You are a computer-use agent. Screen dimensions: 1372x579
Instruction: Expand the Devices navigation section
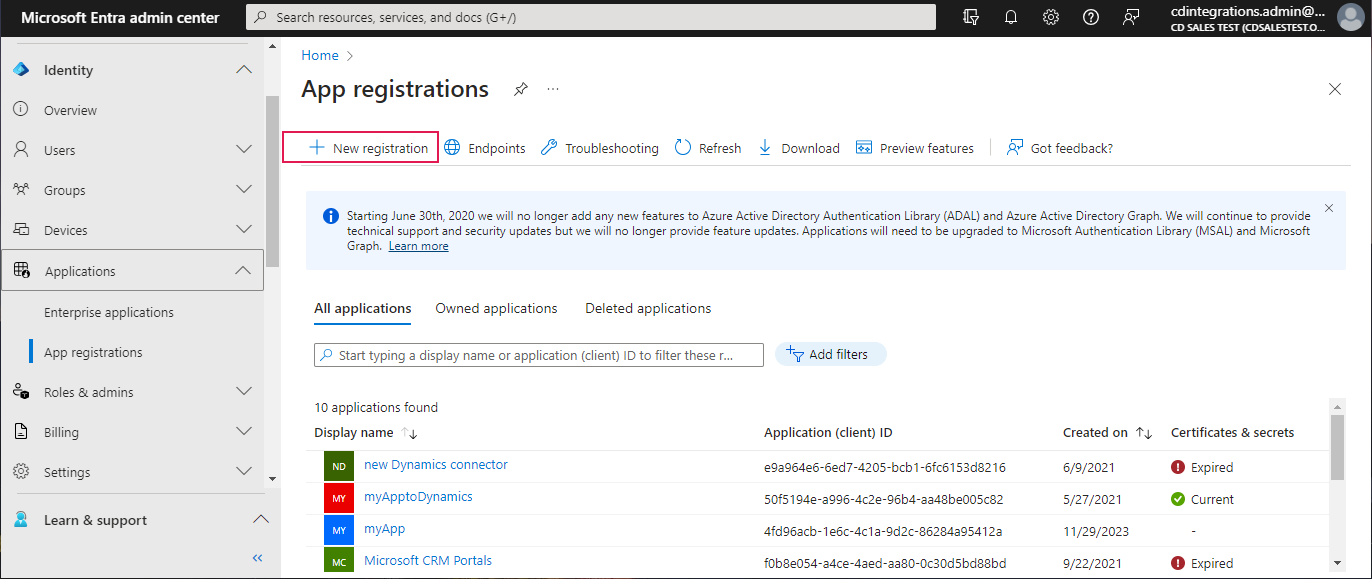[x=244, y=229]
